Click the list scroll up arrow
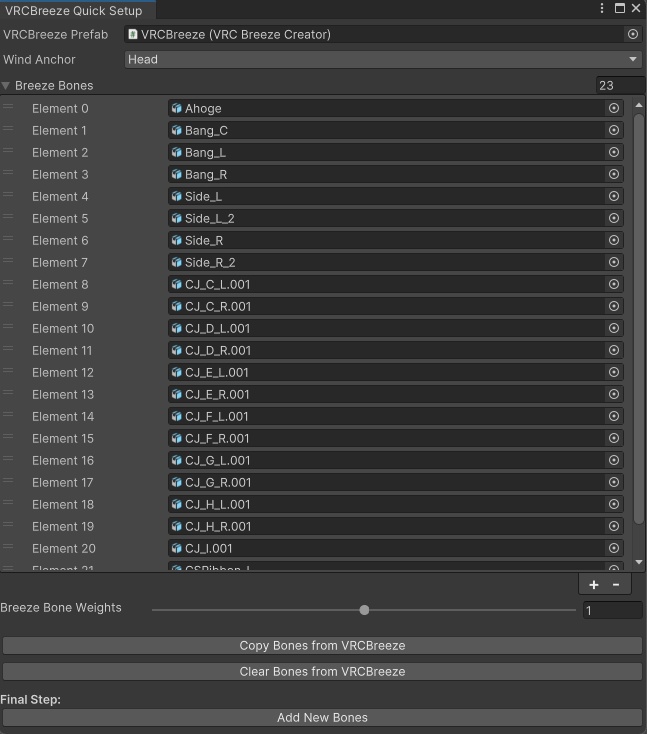Screen dimensions: 647x734 pyautogui.click(x=639, y=105)
